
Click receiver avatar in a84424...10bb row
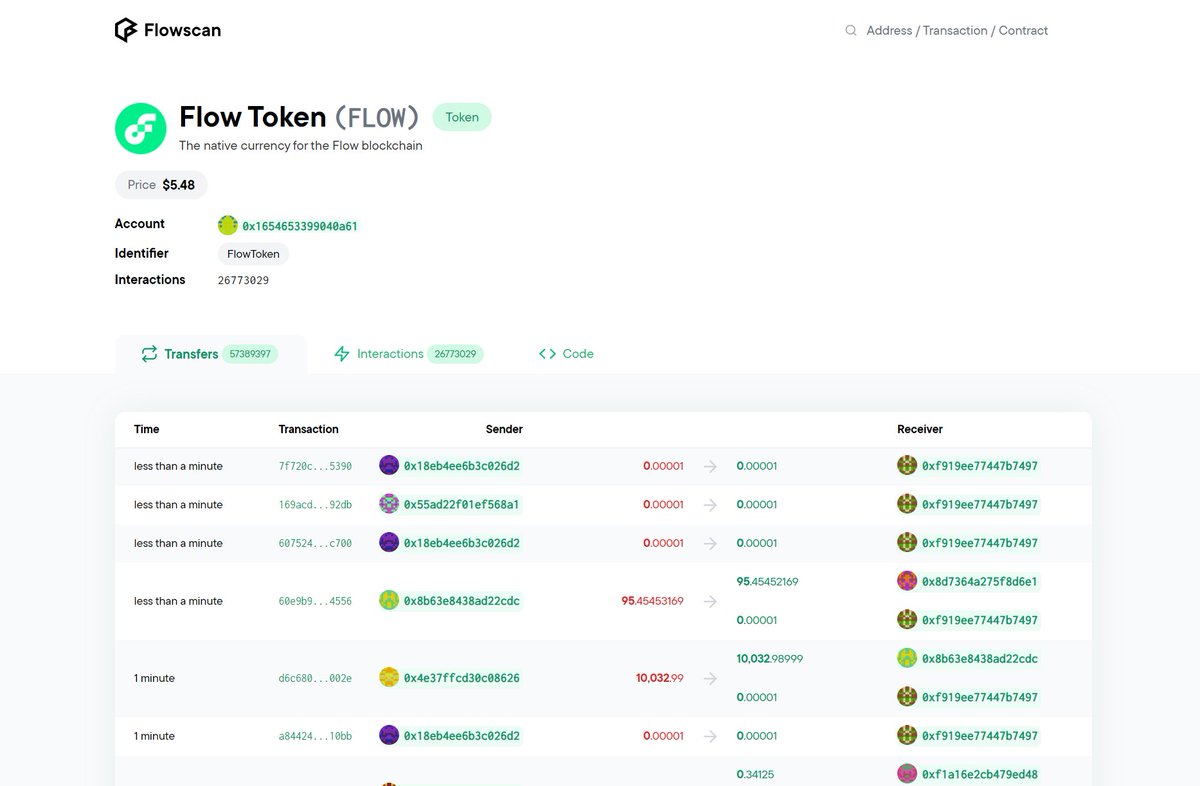pyautogui.click(x=907, y=735)
